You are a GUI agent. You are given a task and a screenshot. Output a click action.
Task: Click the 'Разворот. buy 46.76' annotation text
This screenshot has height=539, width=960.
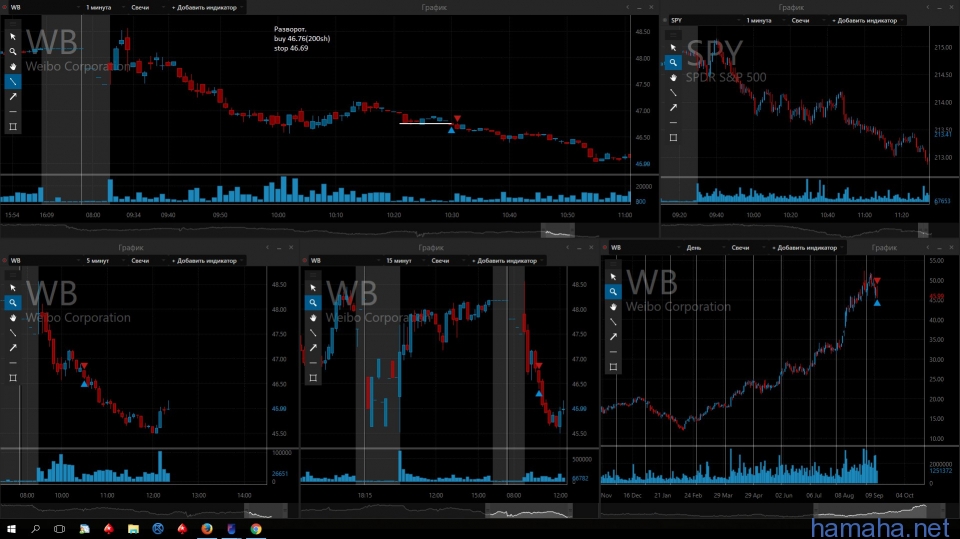pyautogui.click(x=302, y=39)
